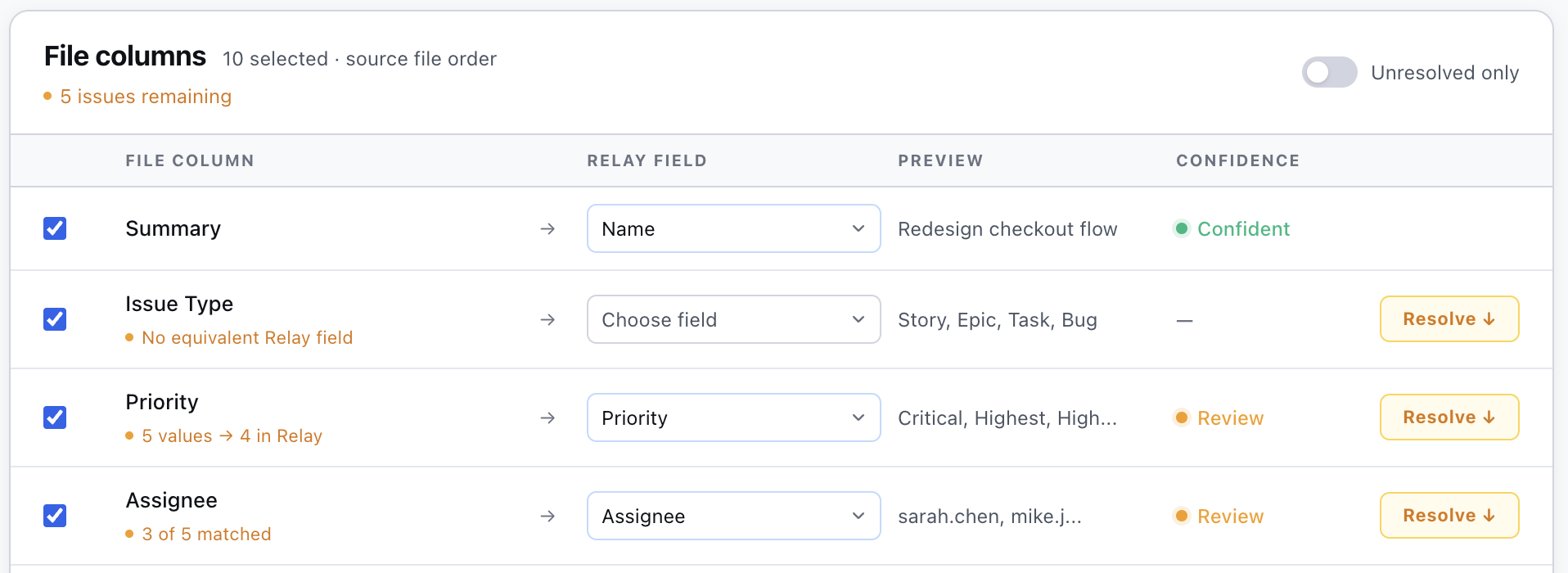Open the Assignee relay field dropdown
This screenshot has height=573, width=1568.
pyautogui.click(x=732, y=516)
